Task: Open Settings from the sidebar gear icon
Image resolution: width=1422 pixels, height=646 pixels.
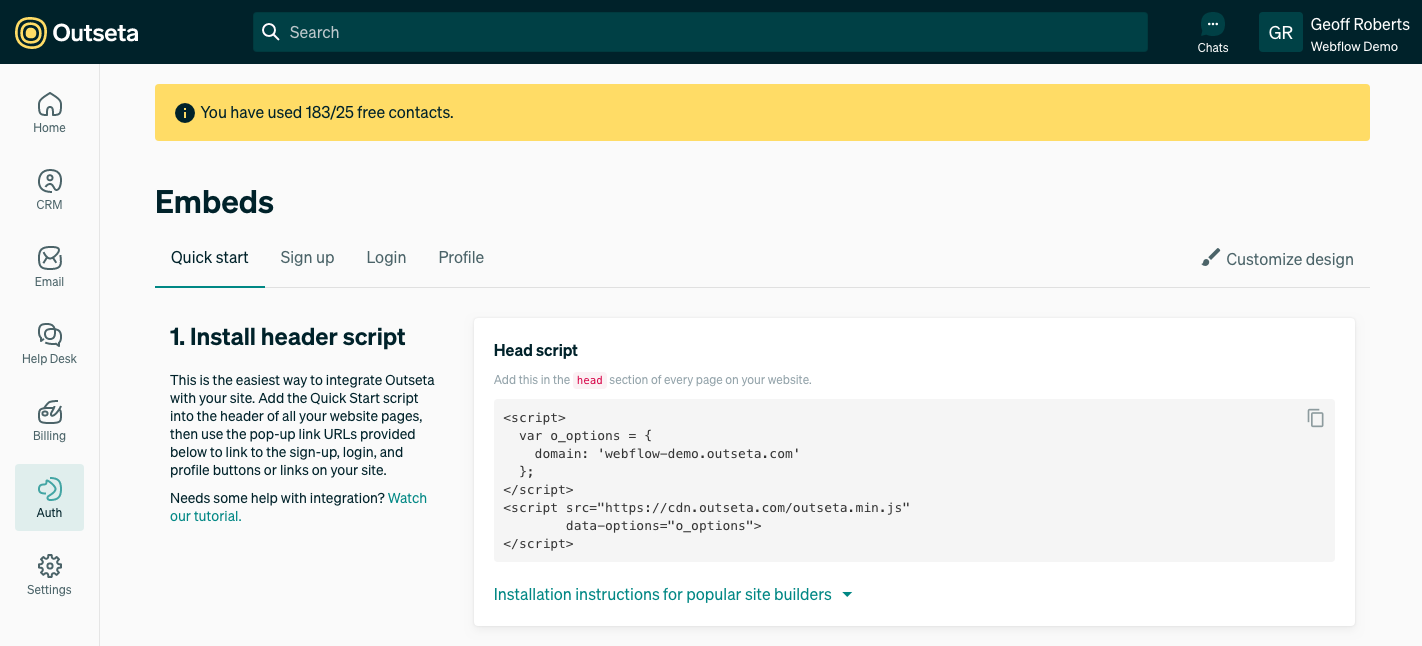Action: 49,574
